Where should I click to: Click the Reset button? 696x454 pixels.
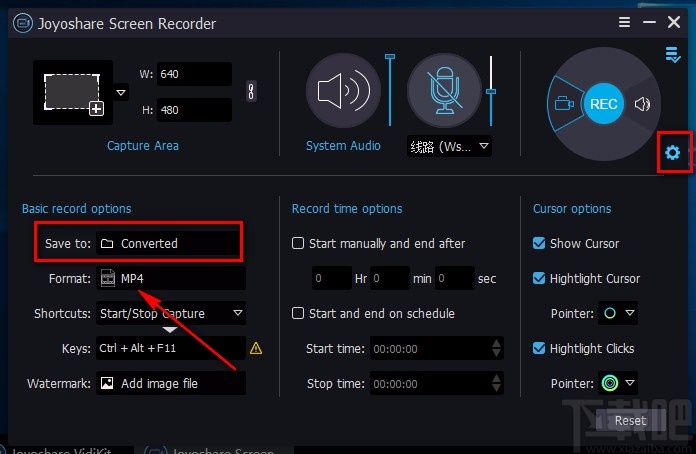(630, 420)
